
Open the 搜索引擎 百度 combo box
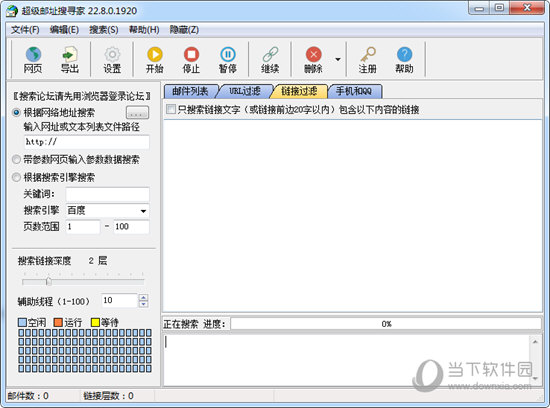[x=107, y=210]
